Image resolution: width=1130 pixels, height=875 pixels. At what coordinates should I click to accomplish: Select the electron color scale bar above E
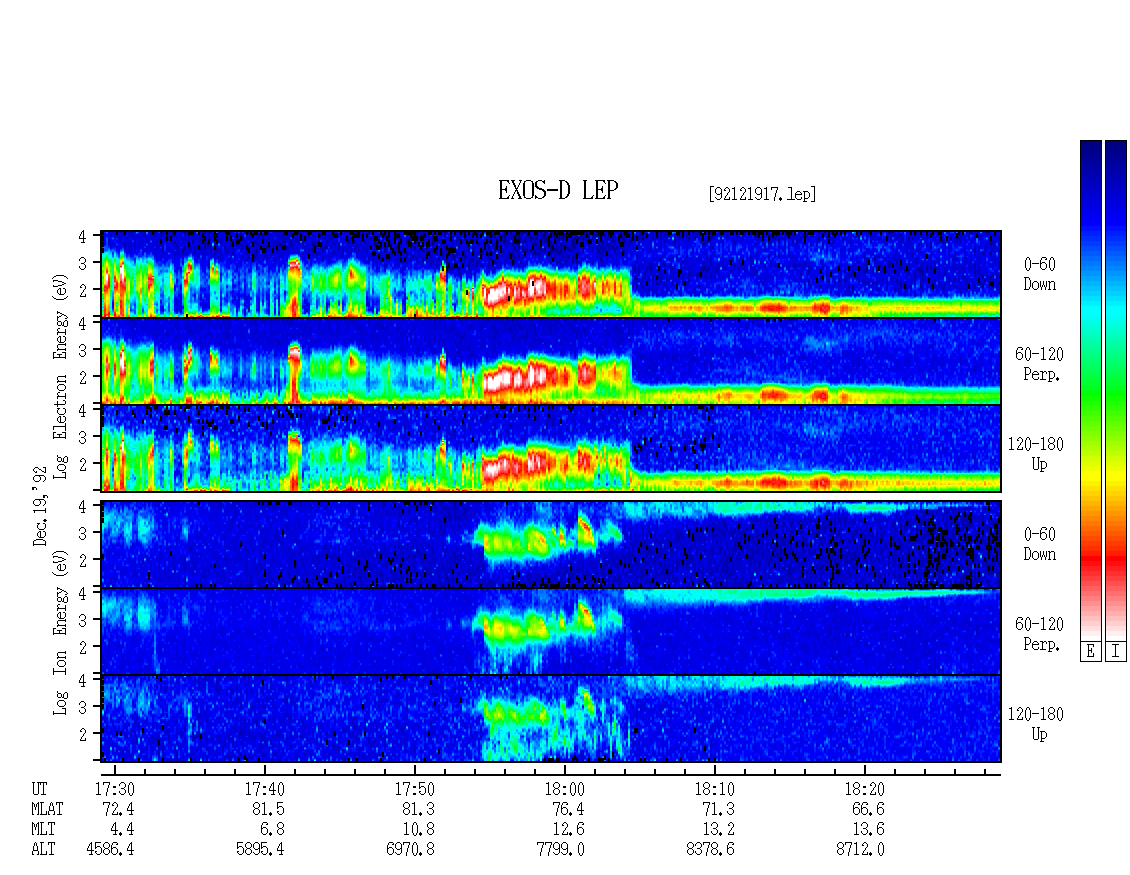point(1090,390)
